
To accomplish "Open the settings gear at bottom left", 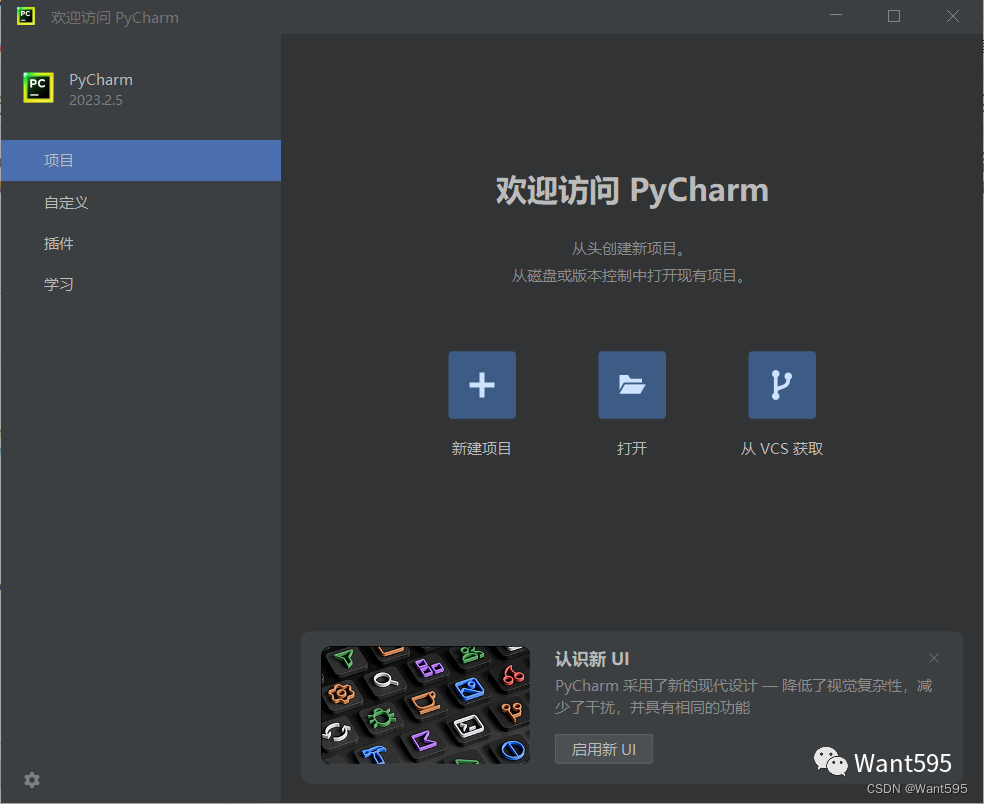I will 32,780.
